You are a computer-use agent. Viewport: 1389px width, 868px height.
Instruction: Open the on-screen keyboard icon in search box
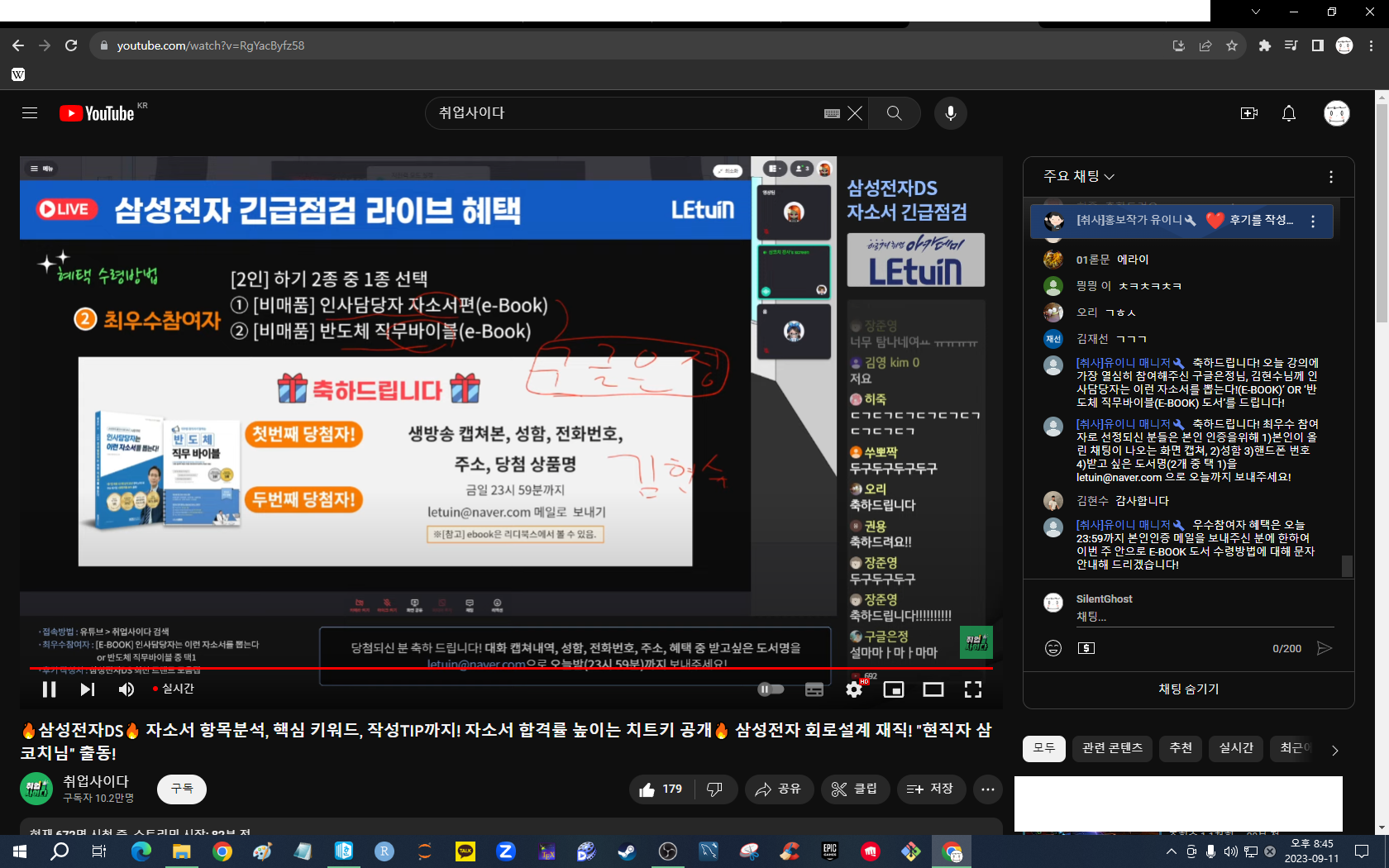[832, 113]
